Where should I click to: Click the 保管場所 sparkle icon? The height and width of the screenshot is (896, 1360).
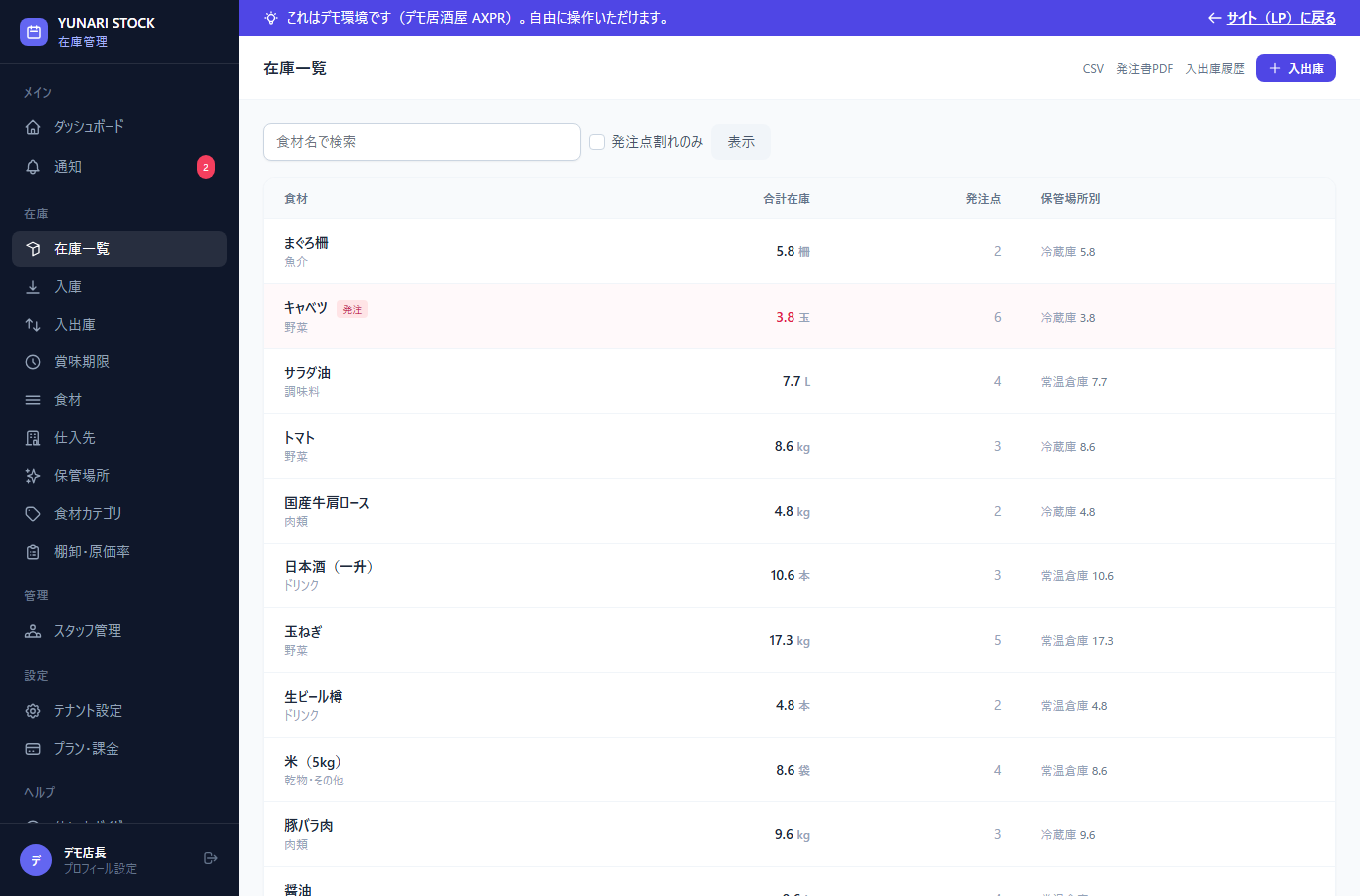[x=33, y=476]
